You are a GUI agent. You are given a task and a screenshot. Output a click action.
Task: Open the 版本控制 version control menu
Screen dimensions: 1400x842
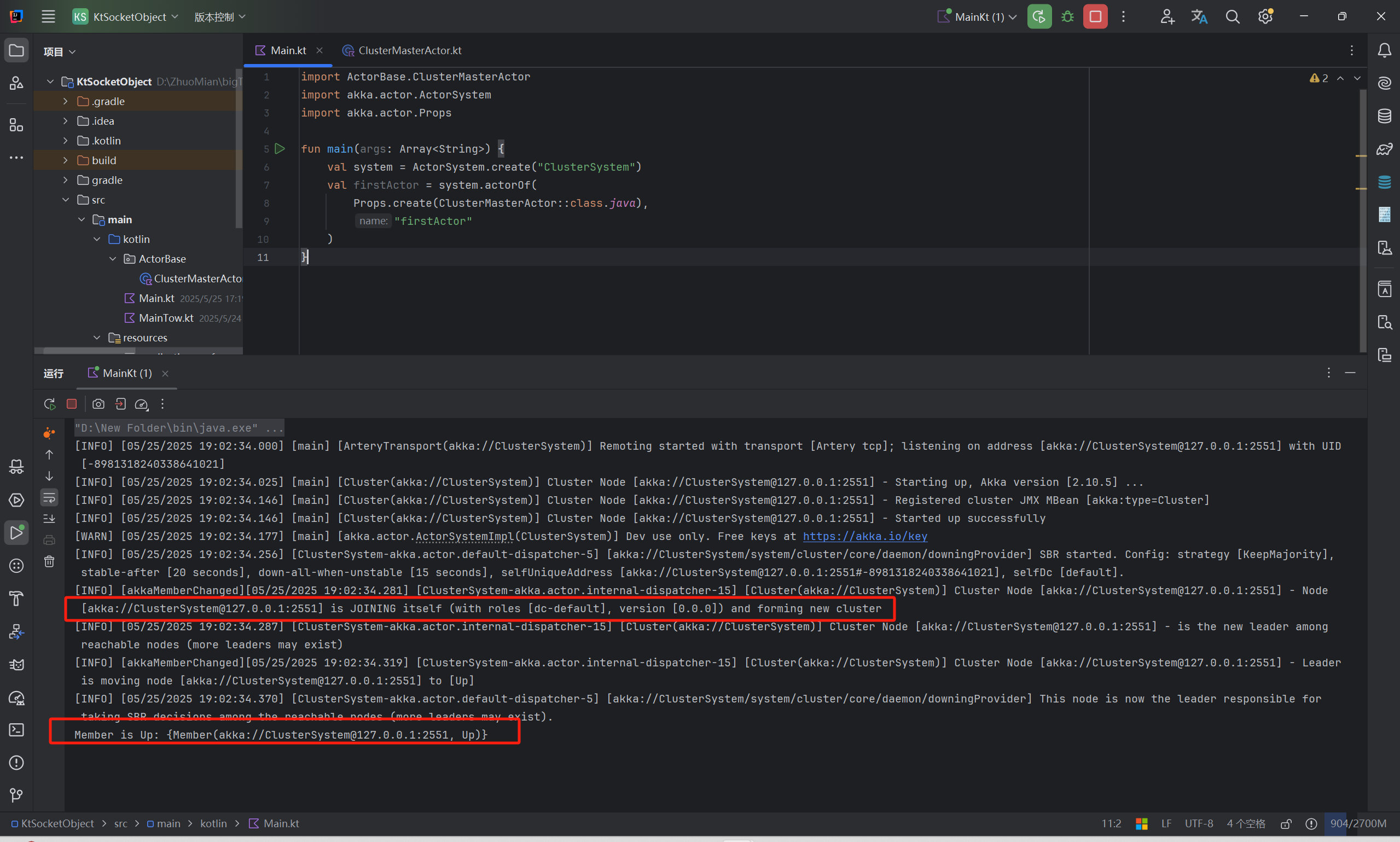pos(219,16)
